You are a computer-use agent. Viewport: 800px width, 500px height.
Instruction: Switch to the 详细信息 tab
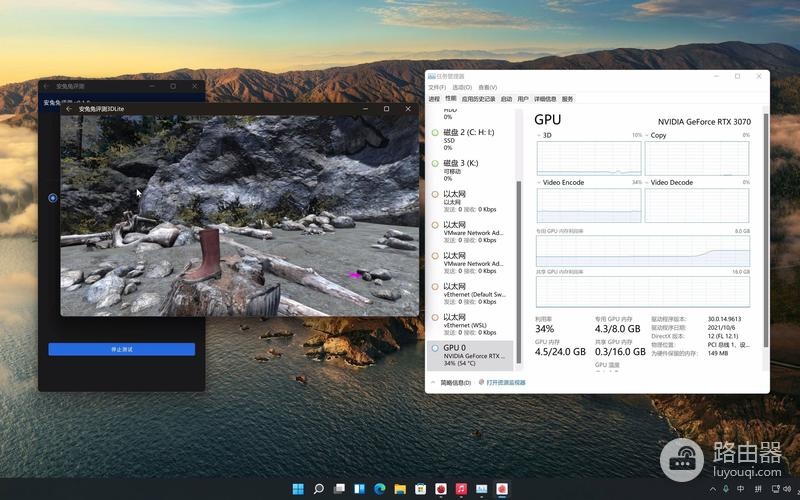[545, 98]
